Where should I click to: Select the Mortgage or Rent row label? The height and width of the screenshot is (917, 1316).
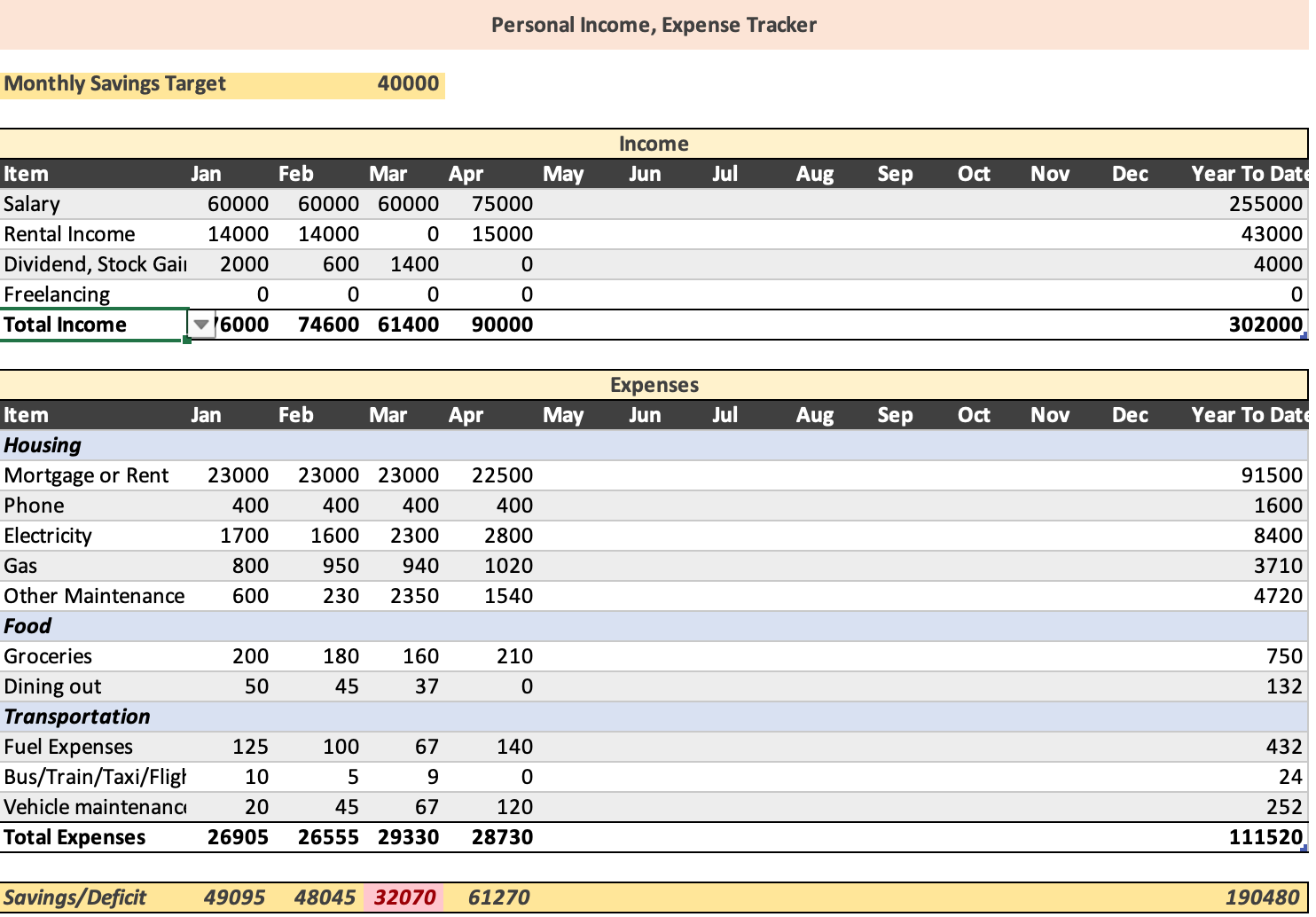point(86,474)
